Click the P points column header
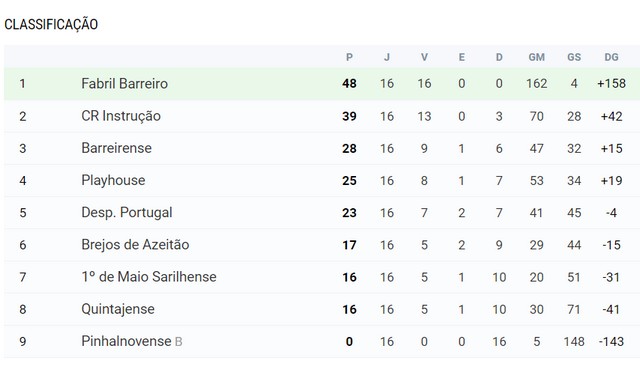The height and width of the screenshot is (367, 640). [x=349, y=57]
